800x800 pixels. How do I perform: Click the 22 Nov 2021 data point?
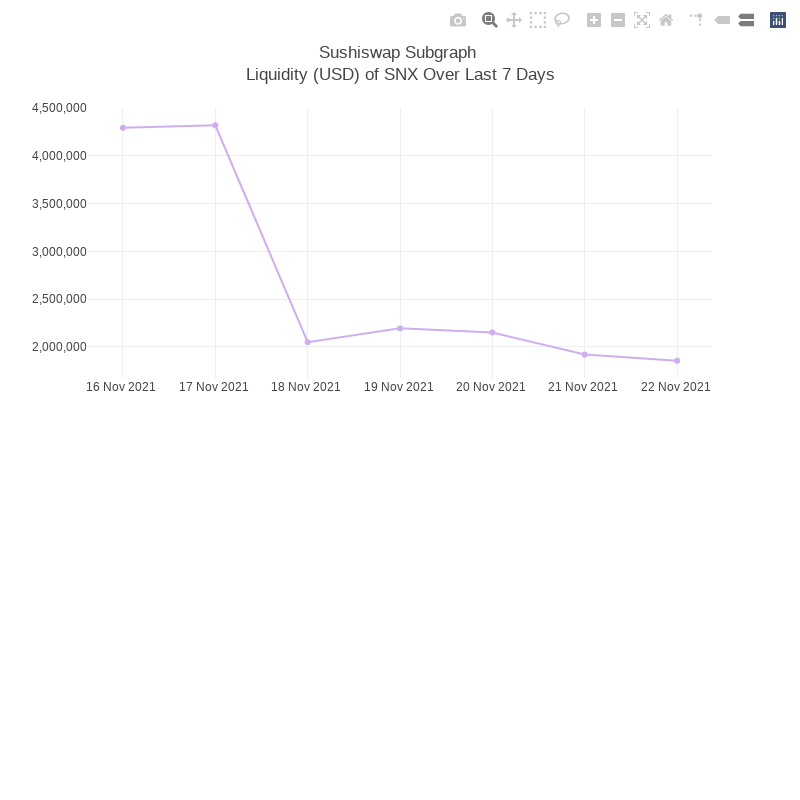tap(677, 361)
